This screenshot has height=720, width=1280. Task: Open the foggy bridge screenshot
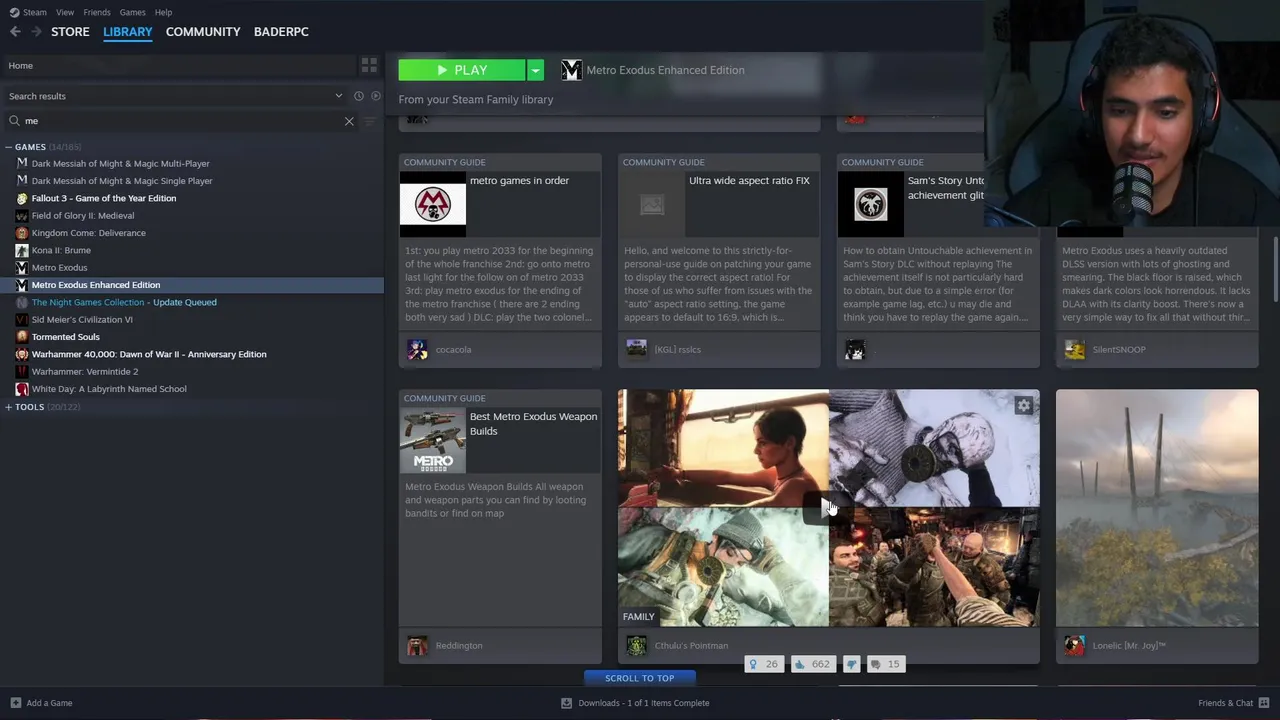point(1157,508)
